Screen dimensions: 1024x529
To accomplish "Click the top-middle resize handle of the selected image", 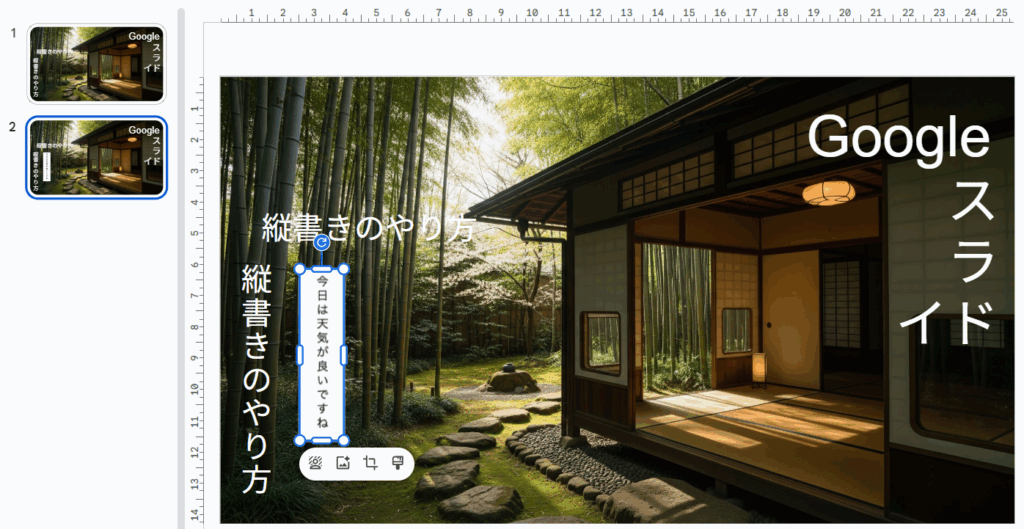I will pyautogui.click(x=322, y=269).
